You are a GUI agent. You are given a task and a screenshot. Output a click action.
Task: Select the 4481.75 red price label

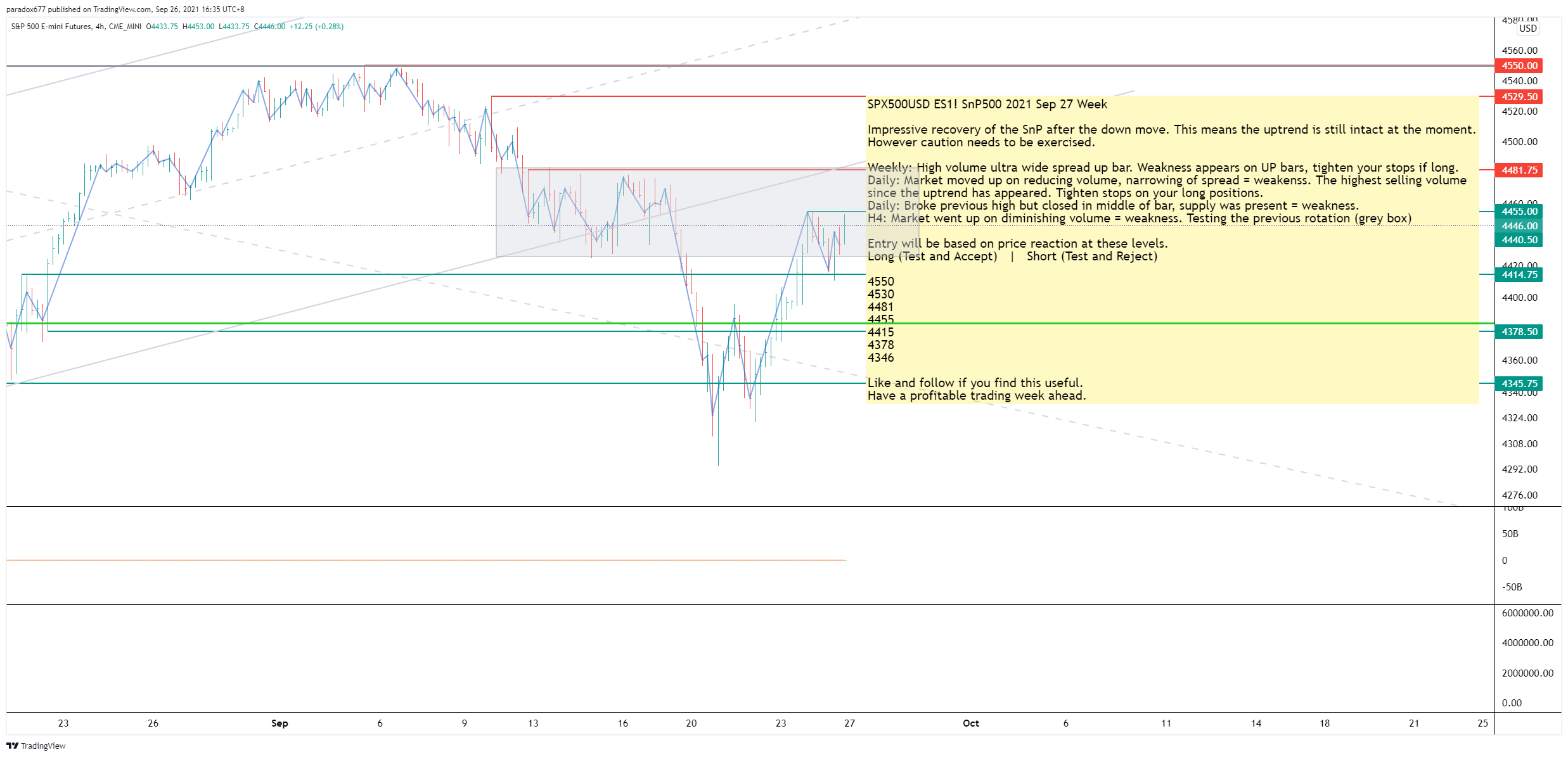[x=1519, y=170]
